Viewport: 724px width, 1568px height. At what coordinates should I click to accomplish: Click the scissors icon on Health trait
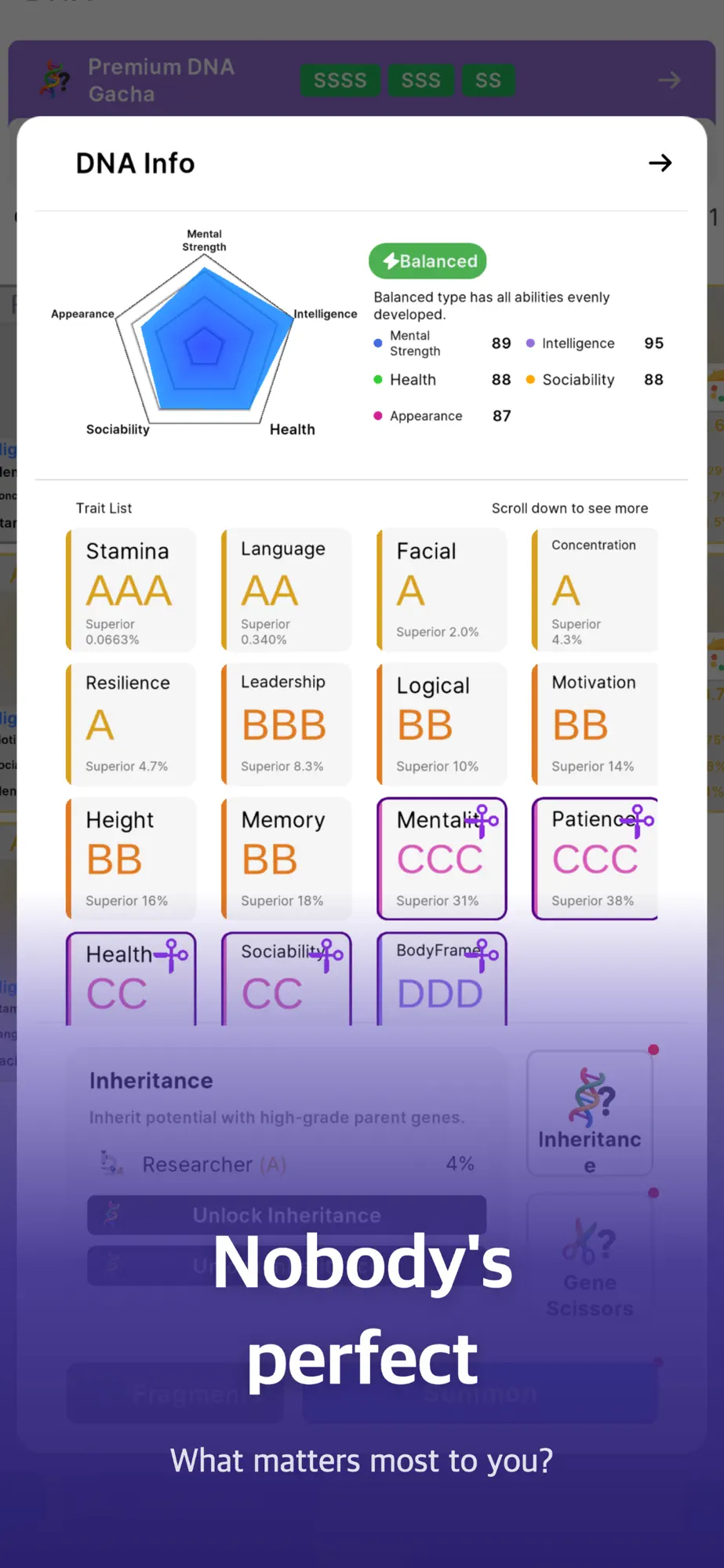(172, 955)
